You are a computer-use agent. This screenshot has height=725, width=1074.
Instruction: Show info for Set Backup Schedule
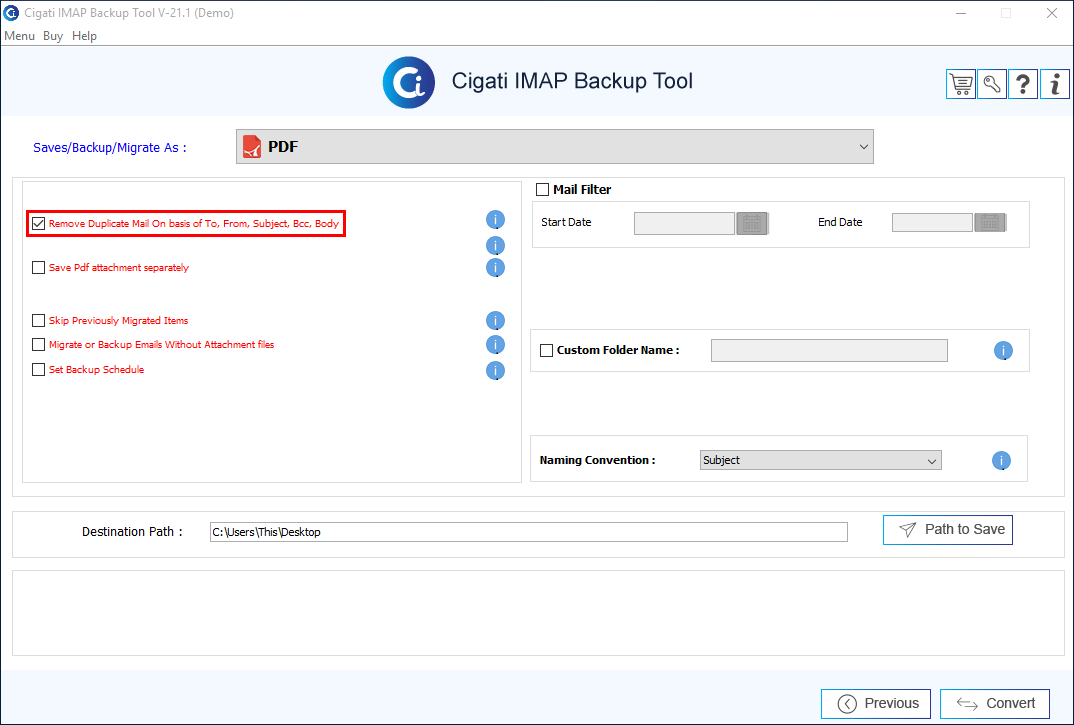(x=495, y=371)
